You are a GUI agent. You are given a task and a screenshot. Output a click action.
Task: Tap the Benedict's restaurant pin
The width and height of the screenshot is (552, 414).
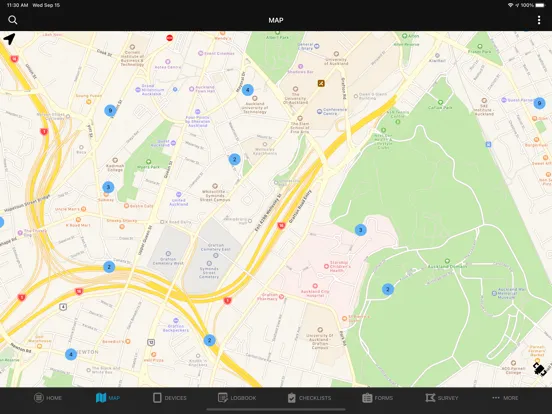pos(128,341)
